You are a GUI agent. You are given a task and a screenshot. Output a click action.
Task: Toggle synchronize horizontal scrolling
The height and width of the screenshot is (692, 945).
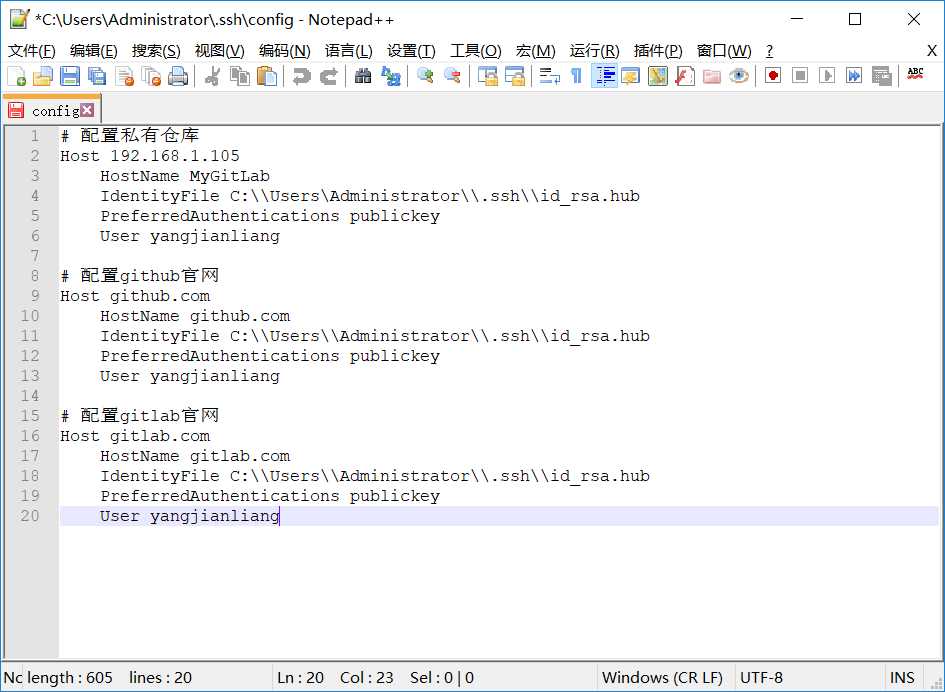pos(514,77)
